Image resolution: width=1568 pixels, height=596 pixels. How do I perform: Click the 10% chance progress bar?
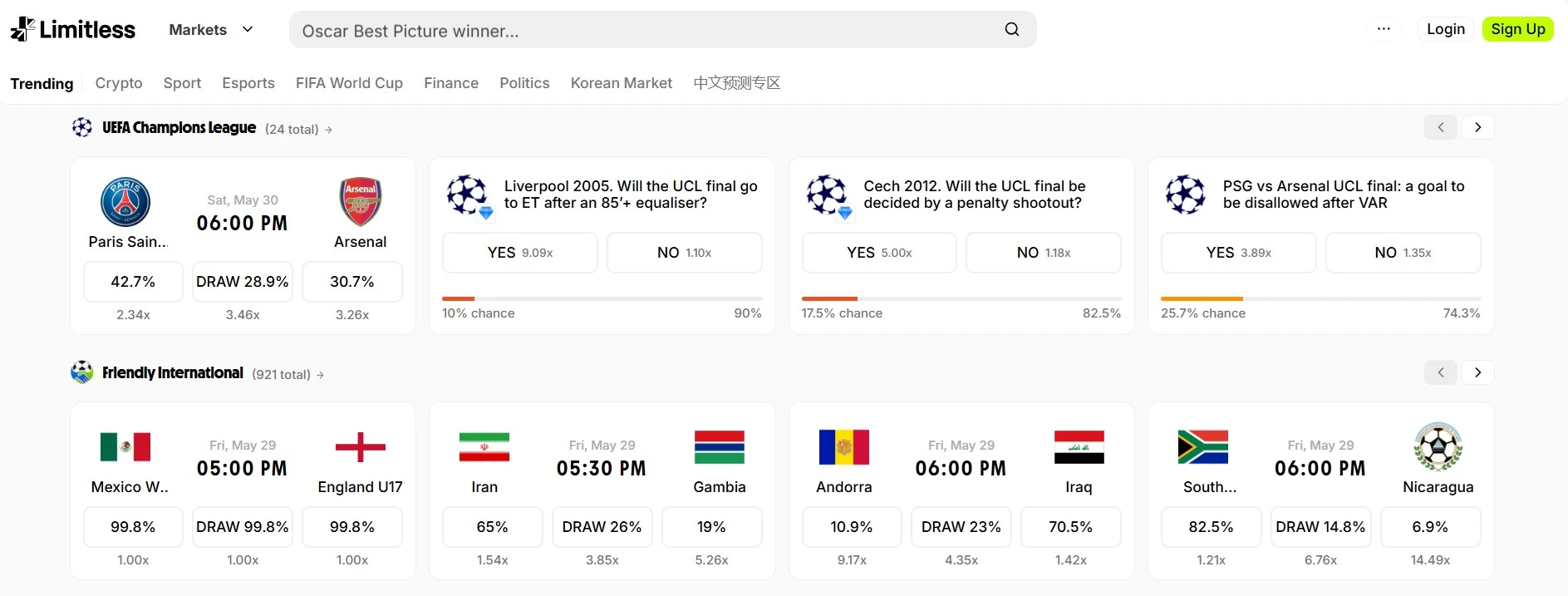602,298
